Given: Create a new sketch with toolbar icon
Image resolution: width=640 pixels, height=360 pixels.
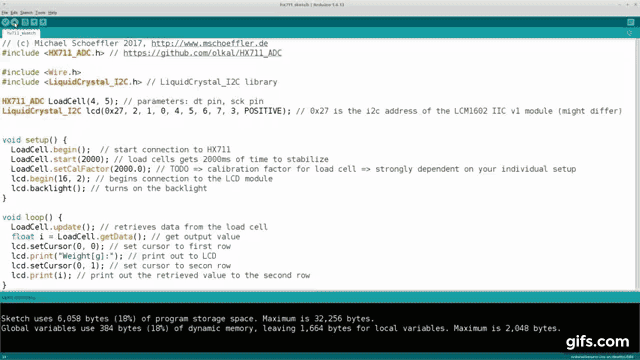Looking at the screenshot, I should click(x=25, y=22).
